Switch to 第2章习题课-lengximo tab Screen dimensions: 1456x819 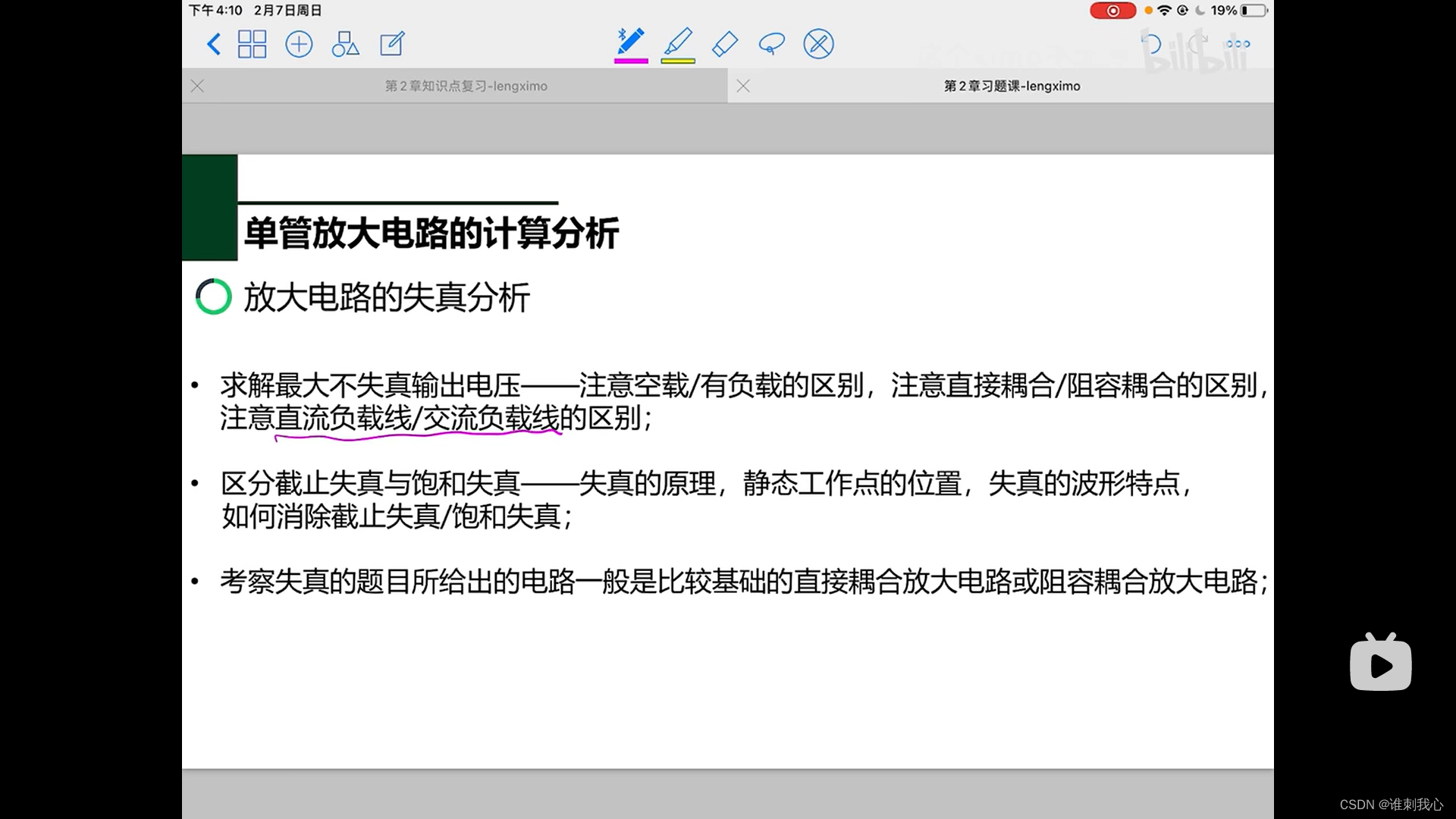tap(1012, 86)
